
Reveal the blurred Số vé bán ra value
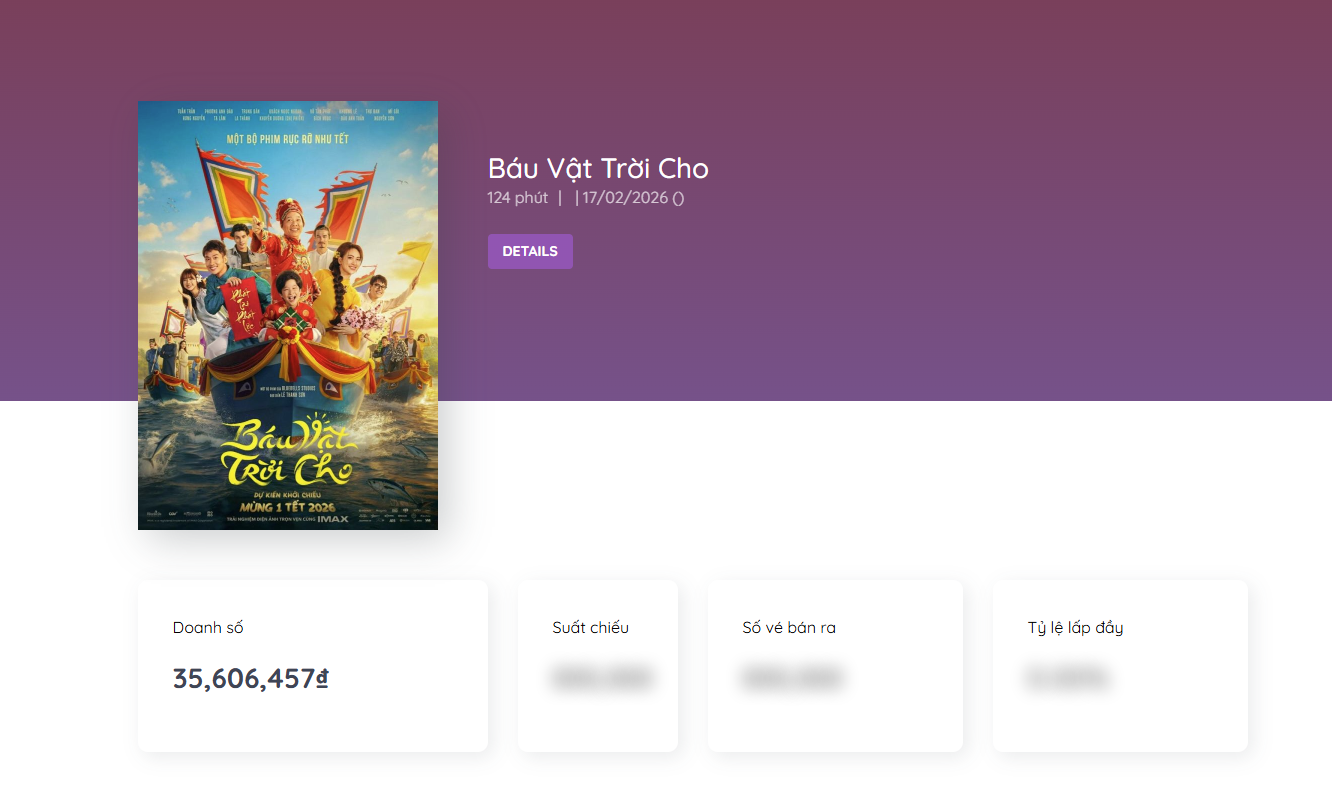click(x=791, y=679)
